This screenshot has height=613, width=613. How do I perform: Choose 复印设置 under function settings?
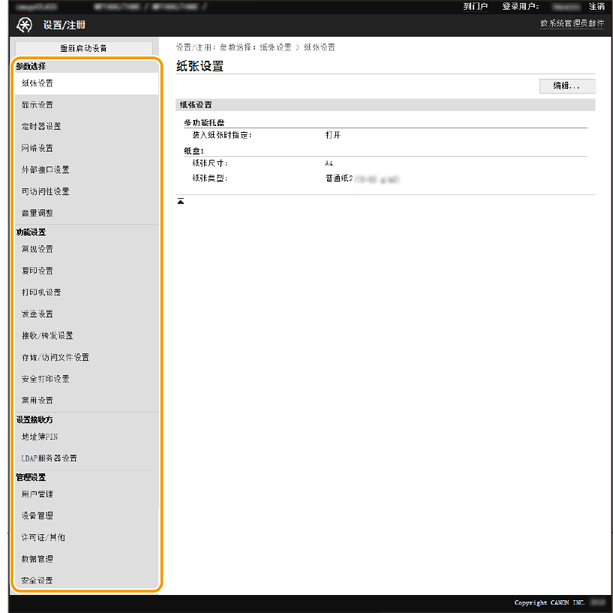(x=39, y=271)
